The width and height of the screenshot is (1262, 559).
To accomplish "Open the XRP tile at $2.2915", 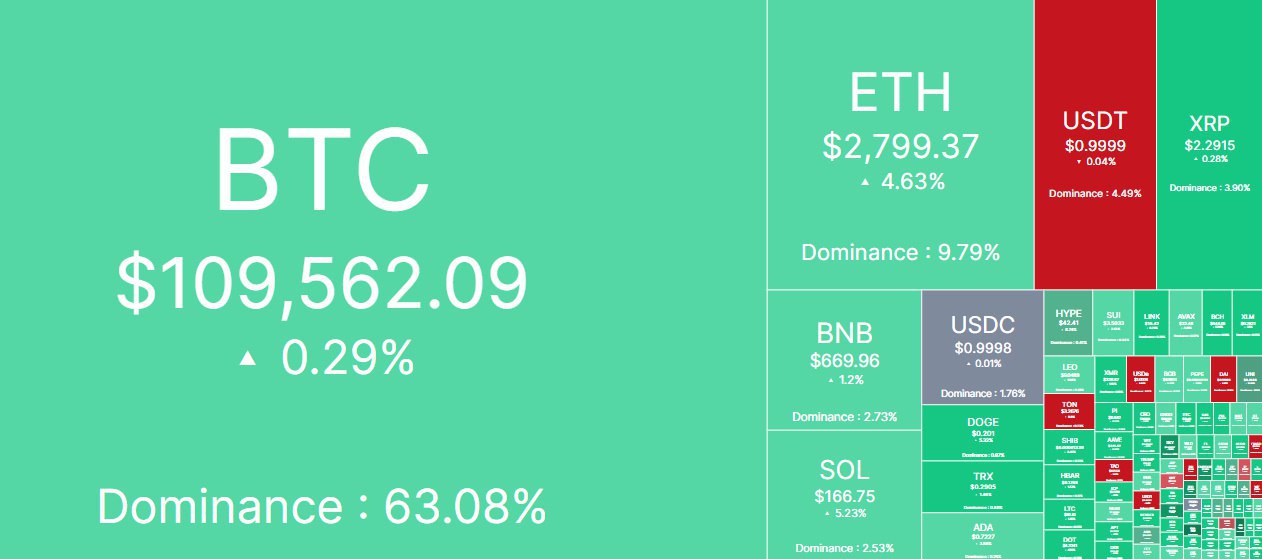I will click(1209, 145).
